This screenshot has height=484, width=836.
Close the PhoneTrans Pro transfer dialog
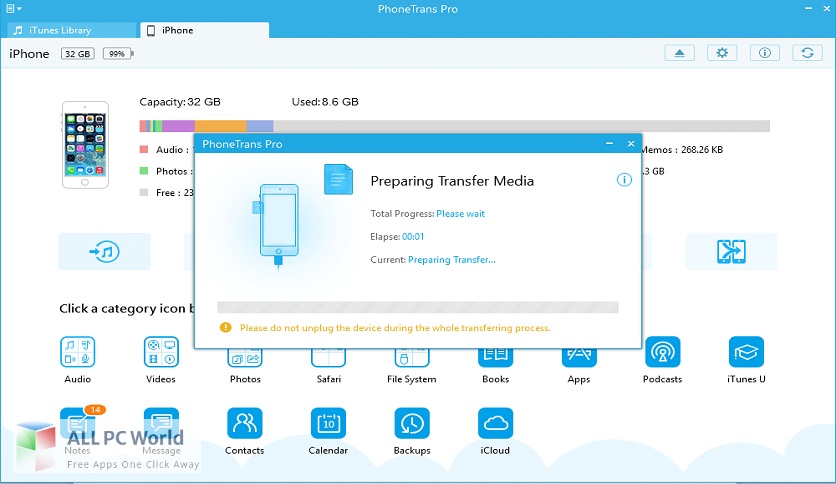[631, 143]
